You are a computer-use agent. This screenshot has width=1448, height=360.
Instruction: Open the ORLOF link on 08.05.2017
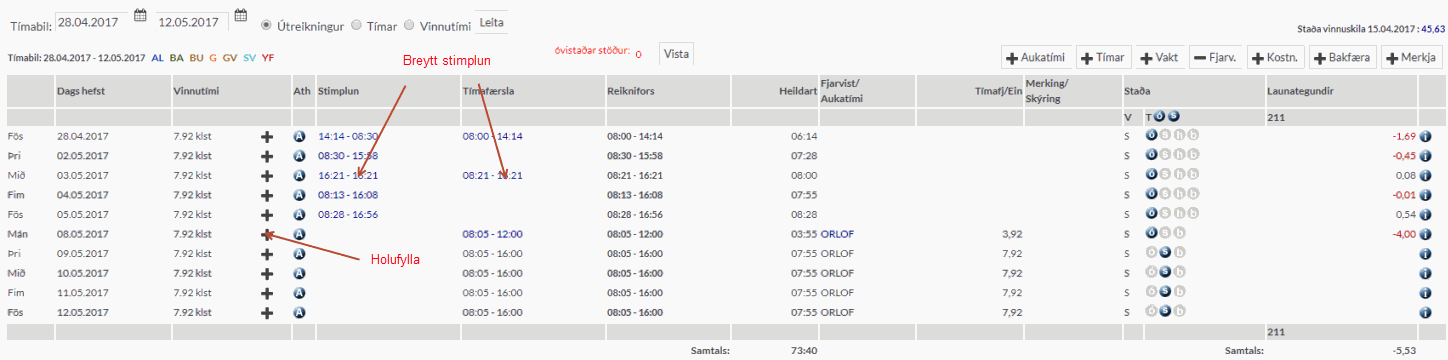tap(836, 234)
